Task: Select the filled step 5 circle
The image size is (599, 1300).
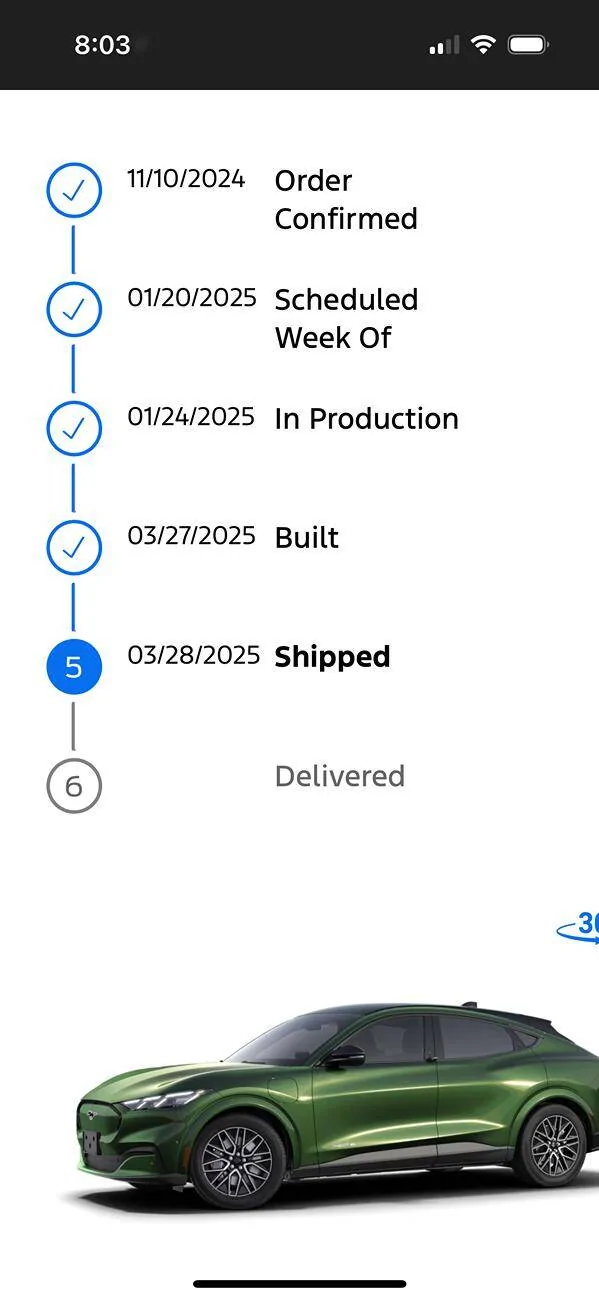Action: (74, 667)
